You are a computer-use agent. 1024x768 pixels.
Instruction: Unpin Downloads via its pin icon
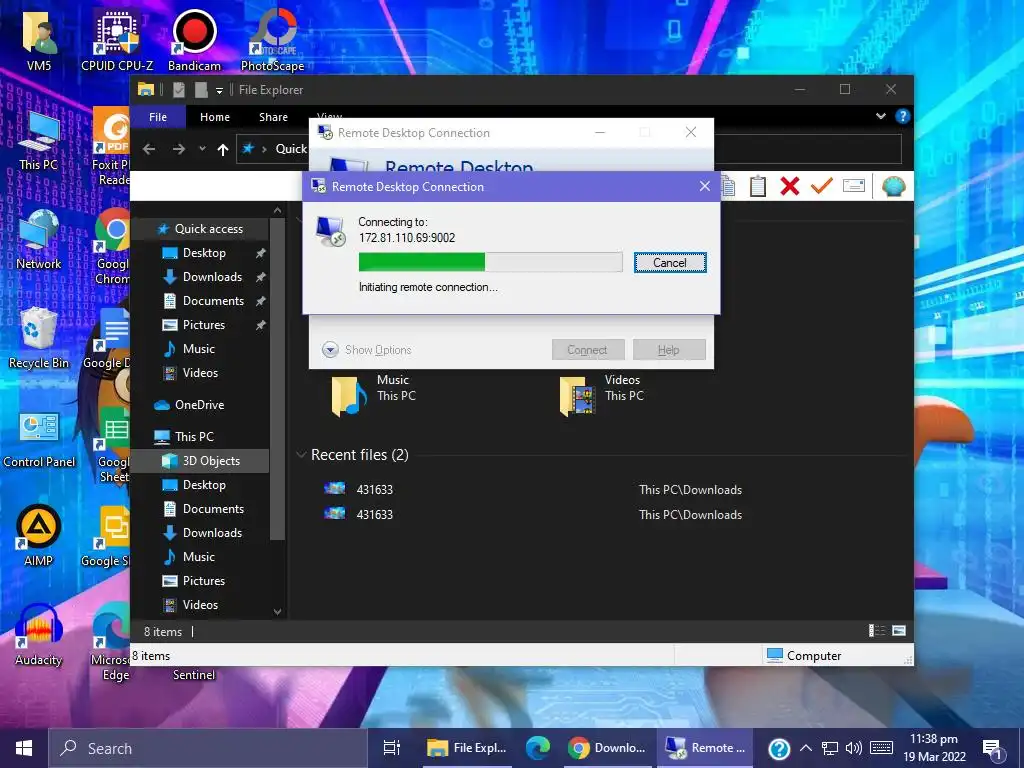pos(261,277)
